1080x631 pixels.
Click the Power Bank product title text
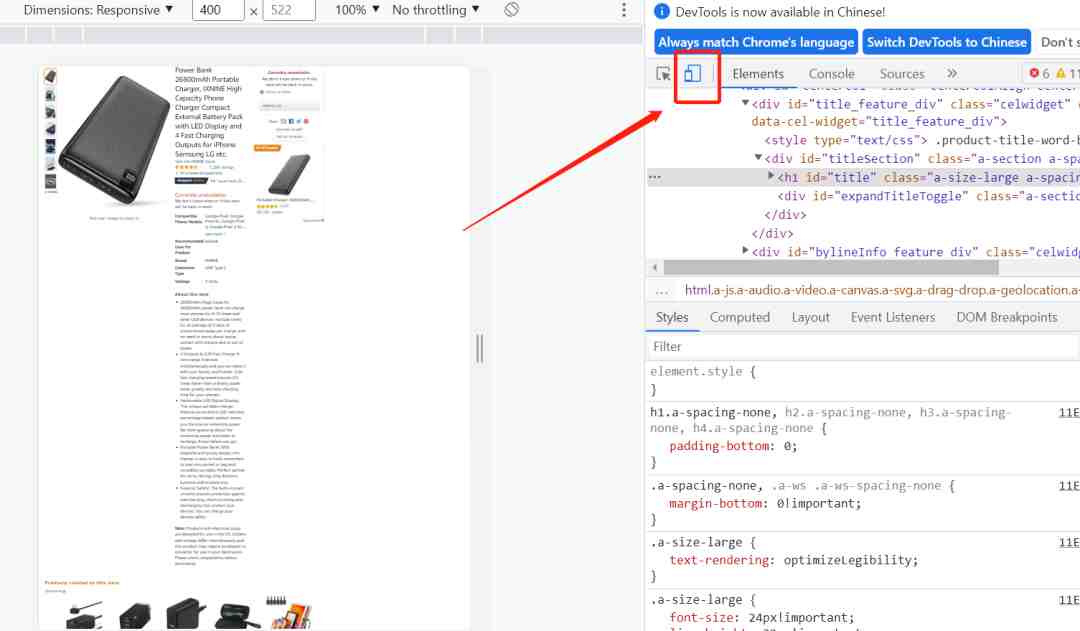209,112
